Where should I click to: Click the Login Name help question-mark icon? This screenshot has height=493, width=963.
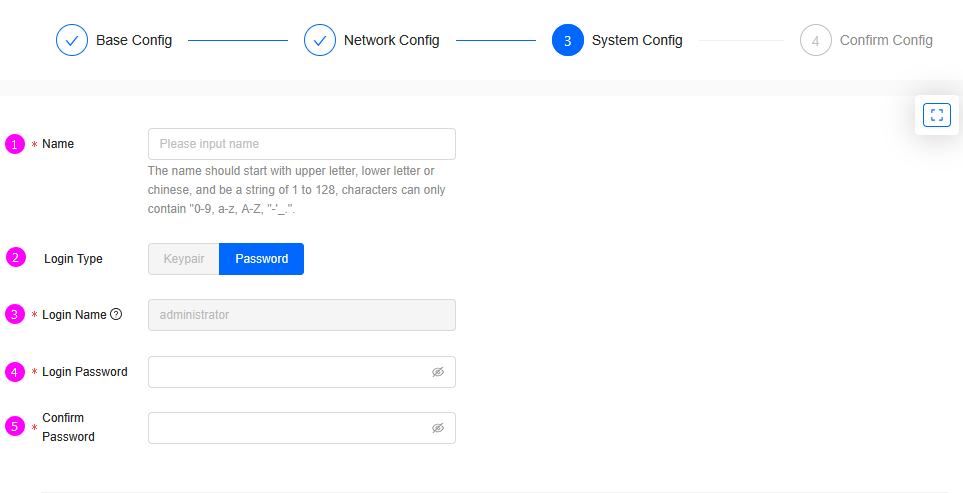(116, 314)
